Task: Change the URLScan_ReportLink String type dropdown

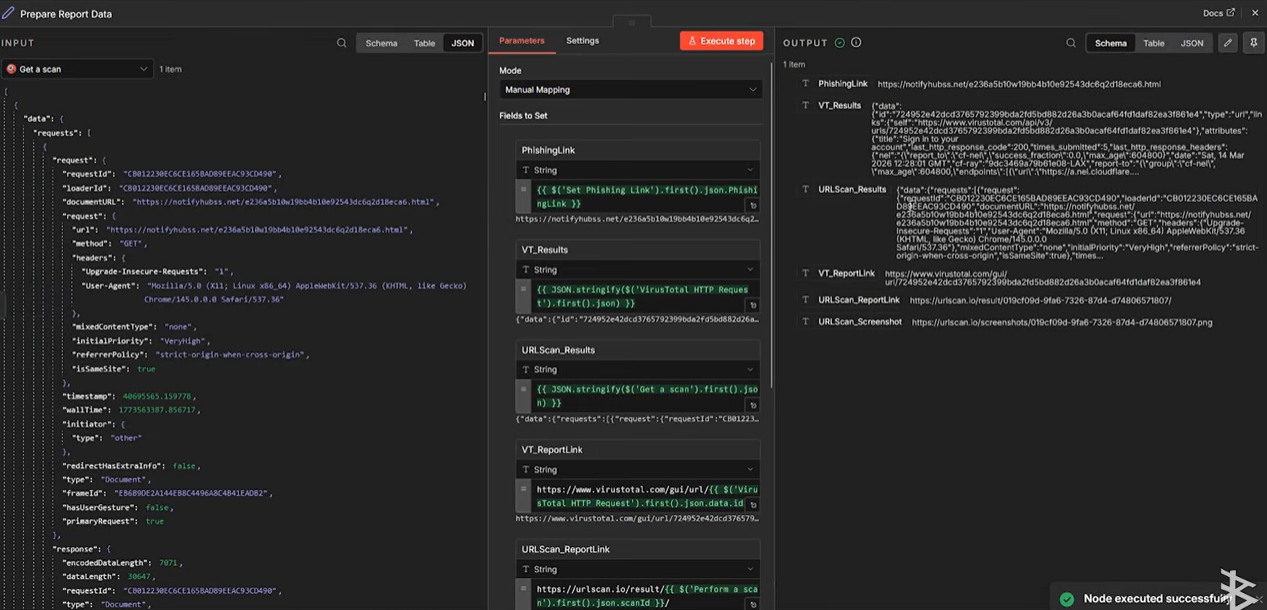Action: click(637, 569)
